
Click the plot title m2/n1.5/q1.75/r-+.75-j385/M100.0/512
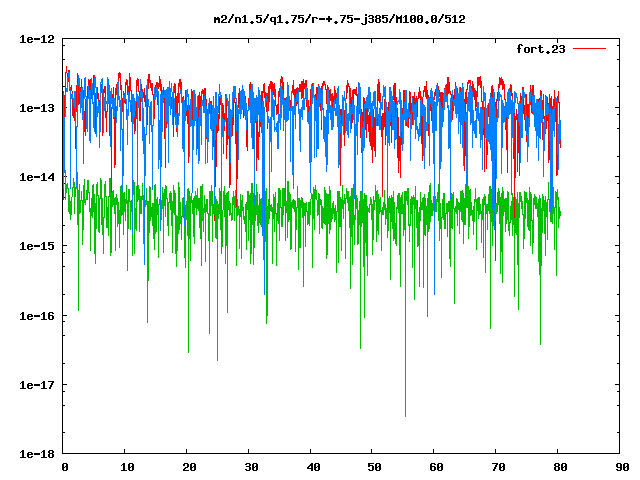[x=340, y=19]
